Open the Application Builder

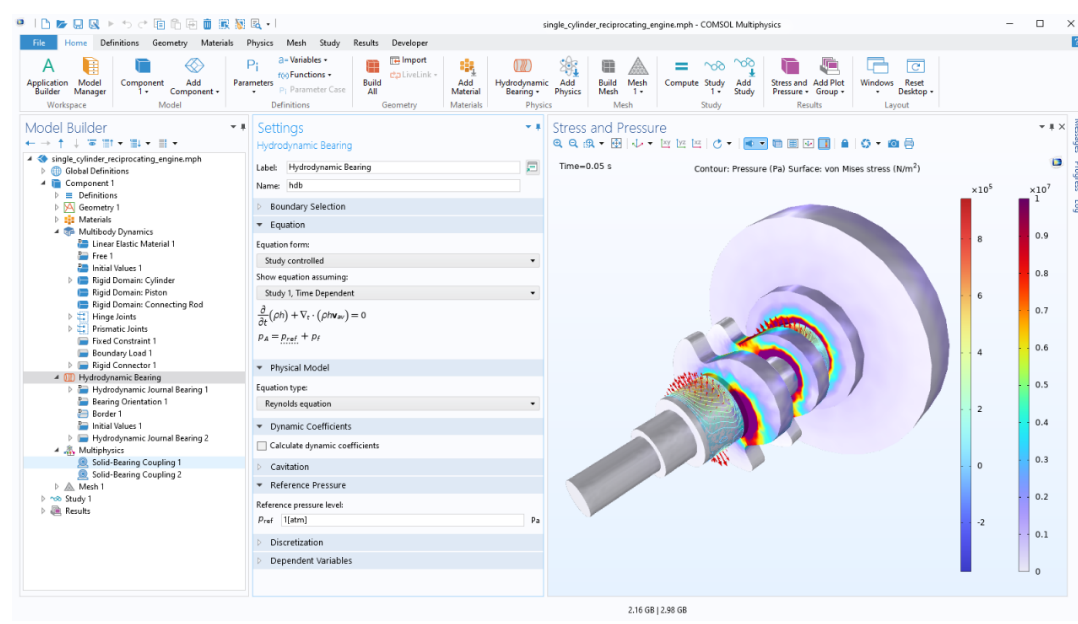pos(47,76)
